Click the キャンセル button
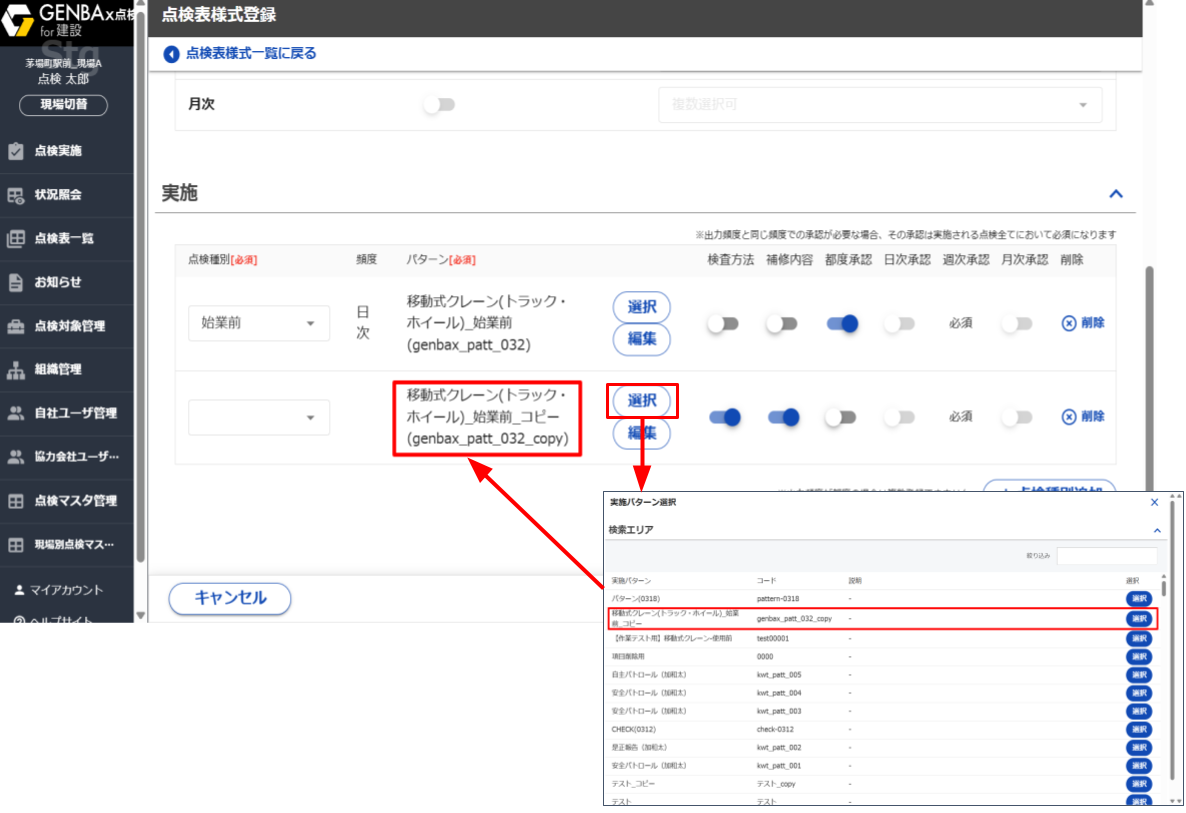The height and width of the screenshot is (813, 1186). 230,598
